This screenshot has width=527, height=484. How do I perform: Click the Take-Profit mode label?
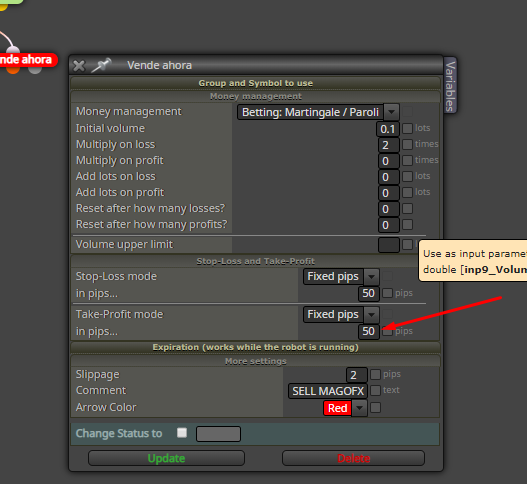coord(120,314)
